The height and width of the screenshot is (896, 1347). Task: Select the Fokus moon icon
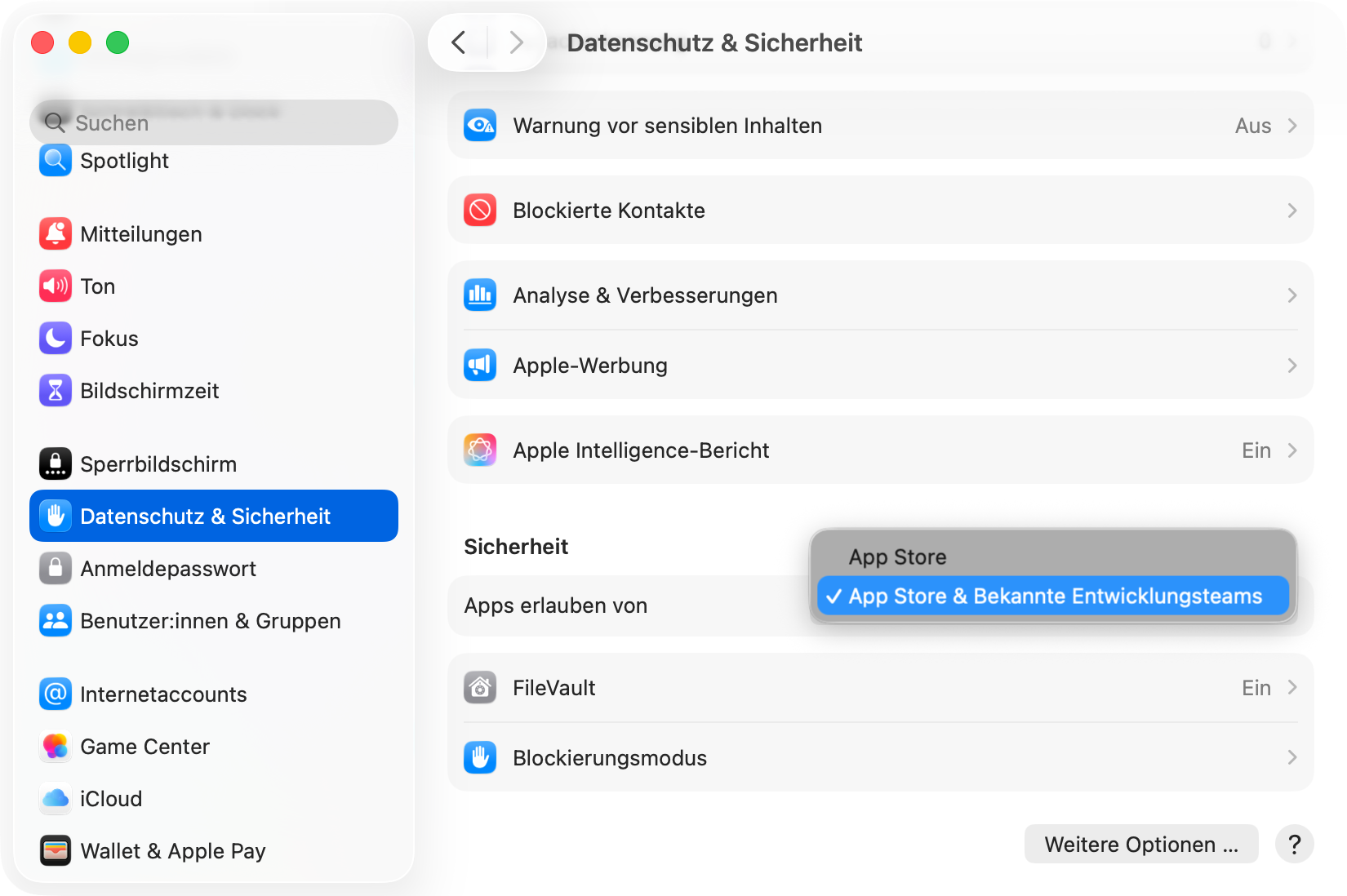[x=56, y=339]
